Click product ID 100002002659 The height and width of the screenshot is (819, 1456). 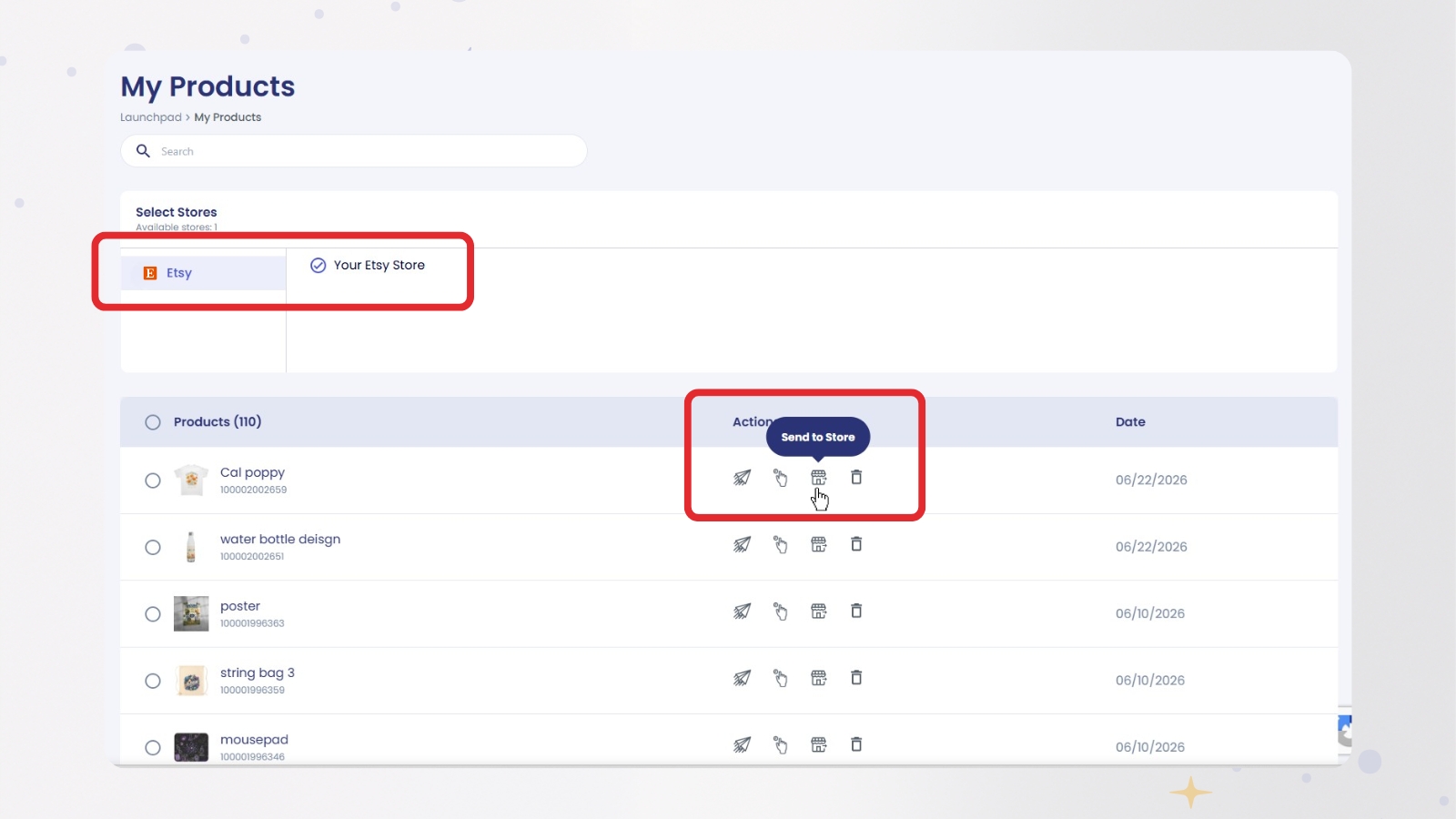click(253, 490)
